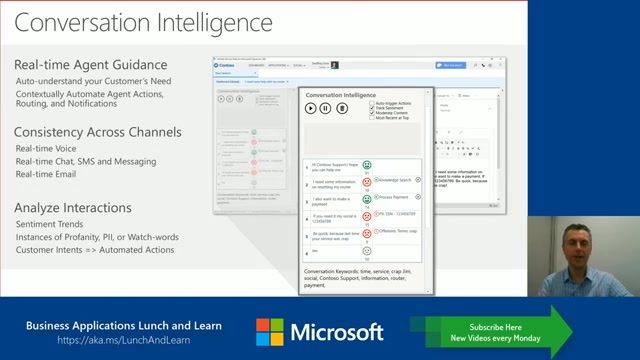Expand the Social dropdown menu
This screenshot has width=640, height=360.
300,65
